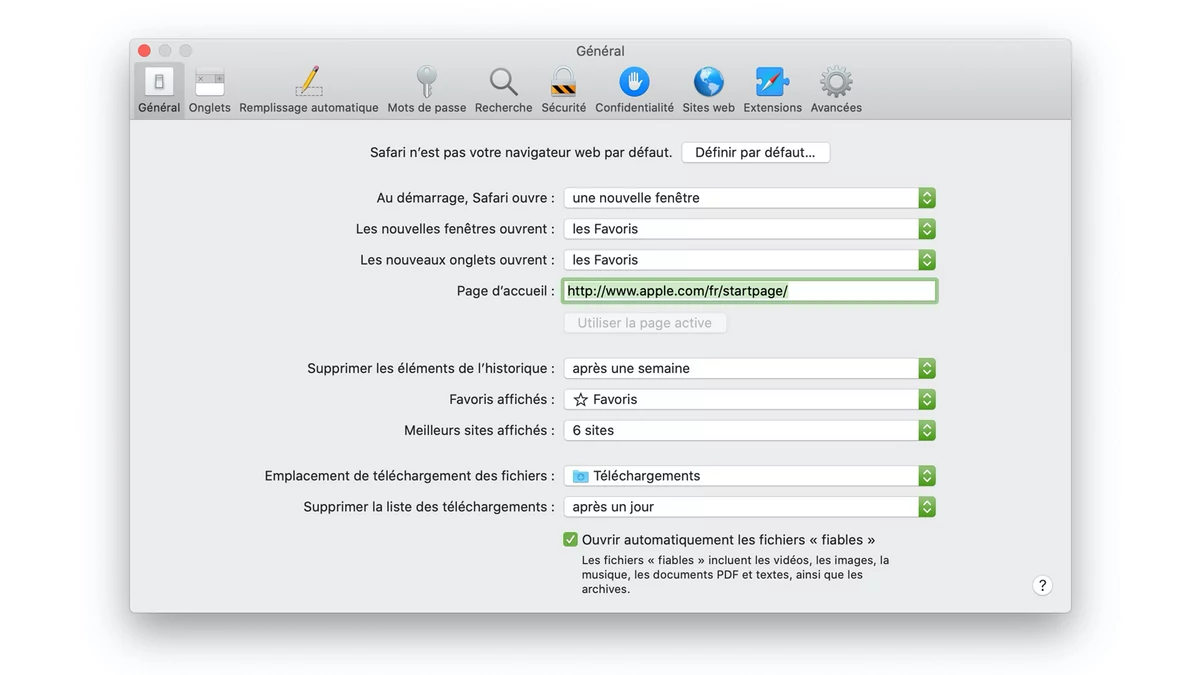
Task: Click description text Les fichiers « fiables » incluent
Action: click(735, 575)
